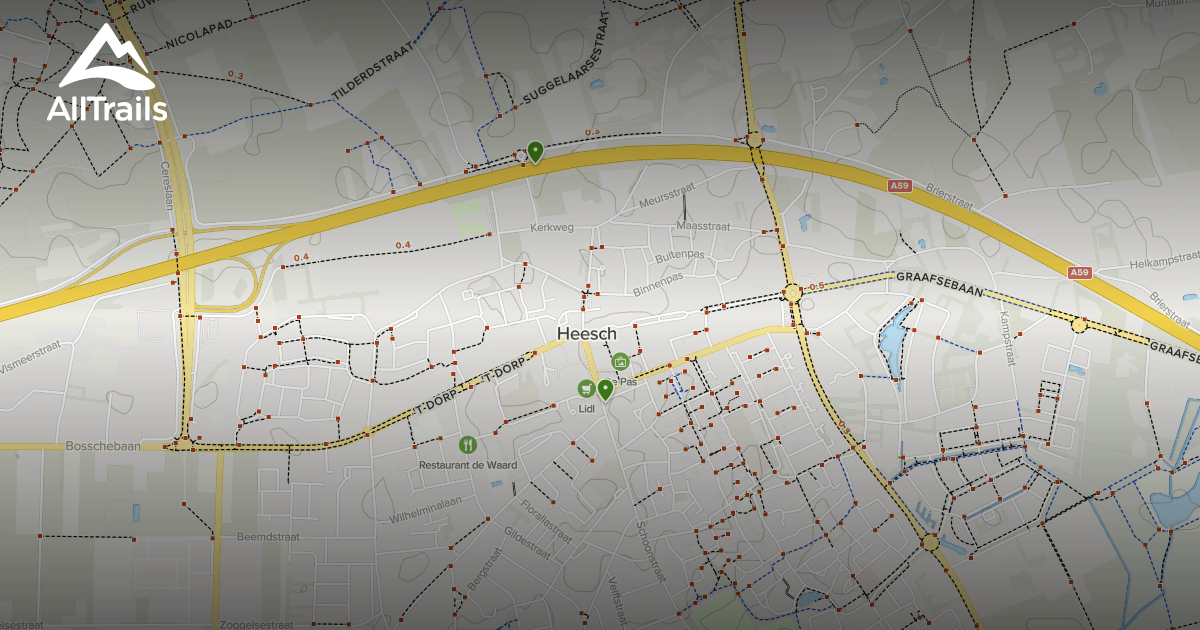The height and width of the screenshot is (630, 1200).
Task: Open the green trail pin beside Lidl
Action: 605,389
